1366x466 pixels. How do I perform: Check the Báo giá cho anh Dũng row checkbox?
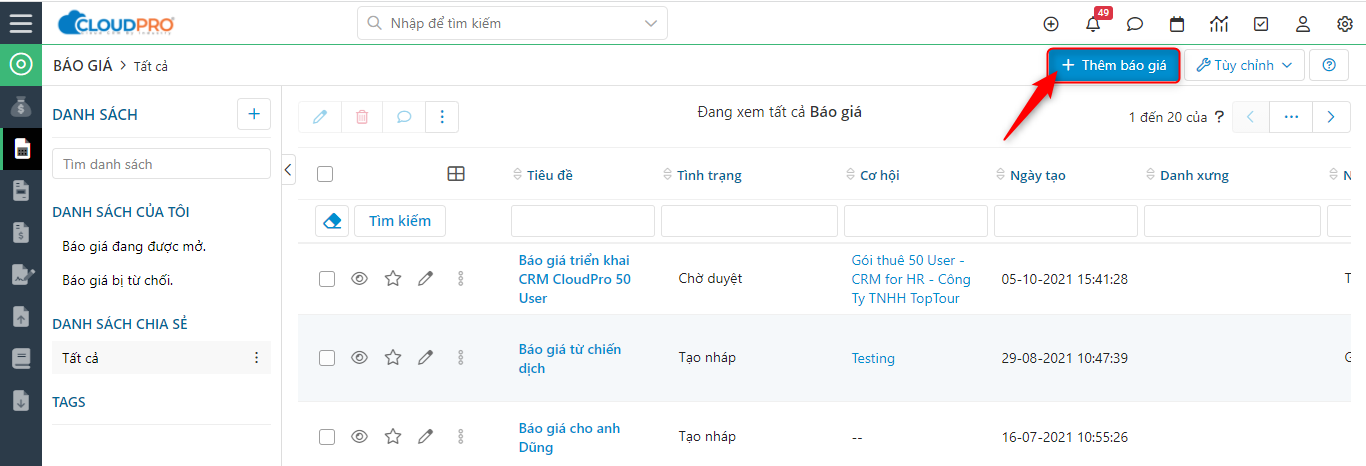point(327,437)
